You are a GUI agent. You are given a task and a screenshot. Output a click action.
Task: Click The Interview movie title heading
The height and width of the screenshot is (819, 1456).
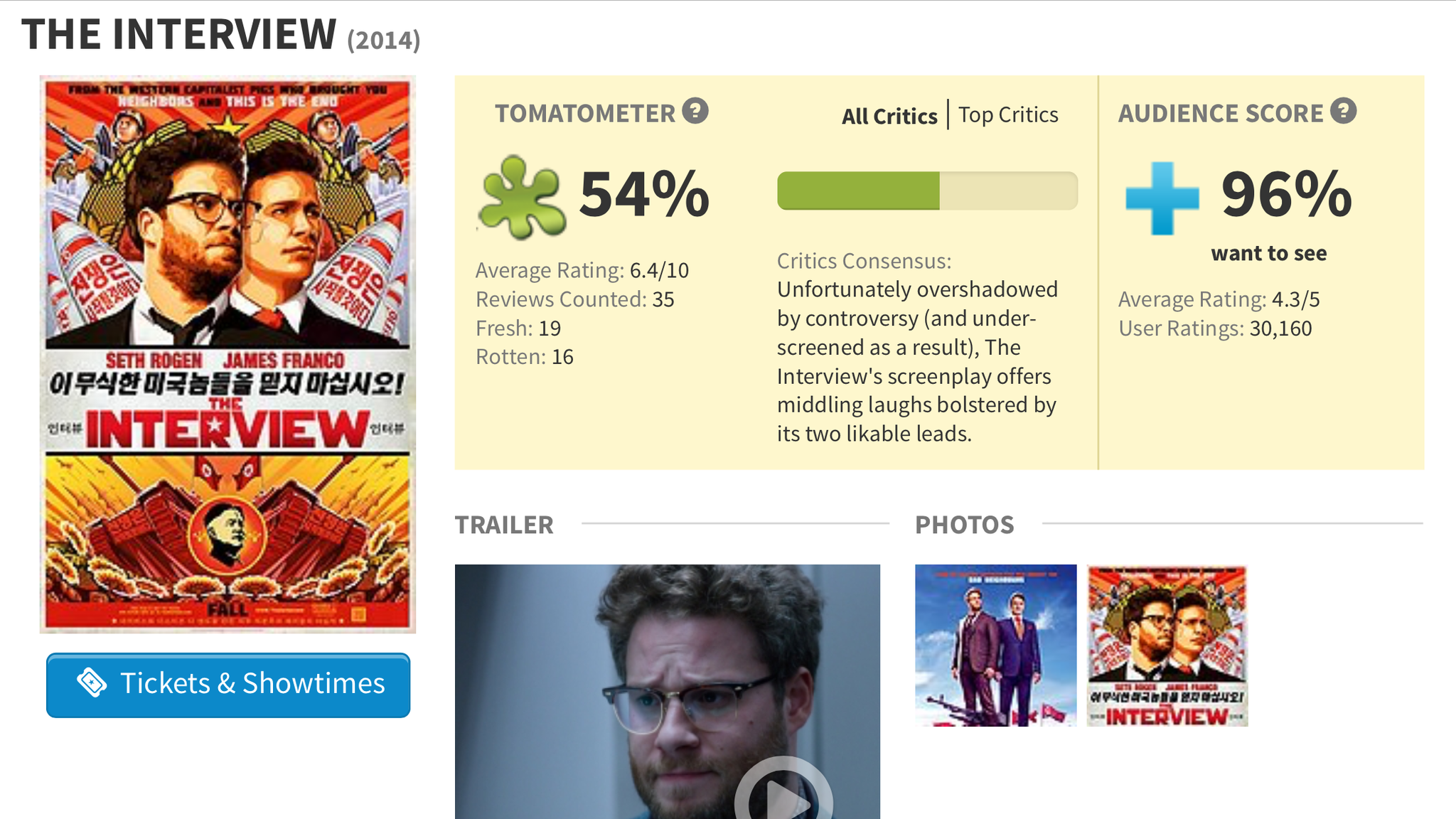pyautogui.click(x=178, y=34)
